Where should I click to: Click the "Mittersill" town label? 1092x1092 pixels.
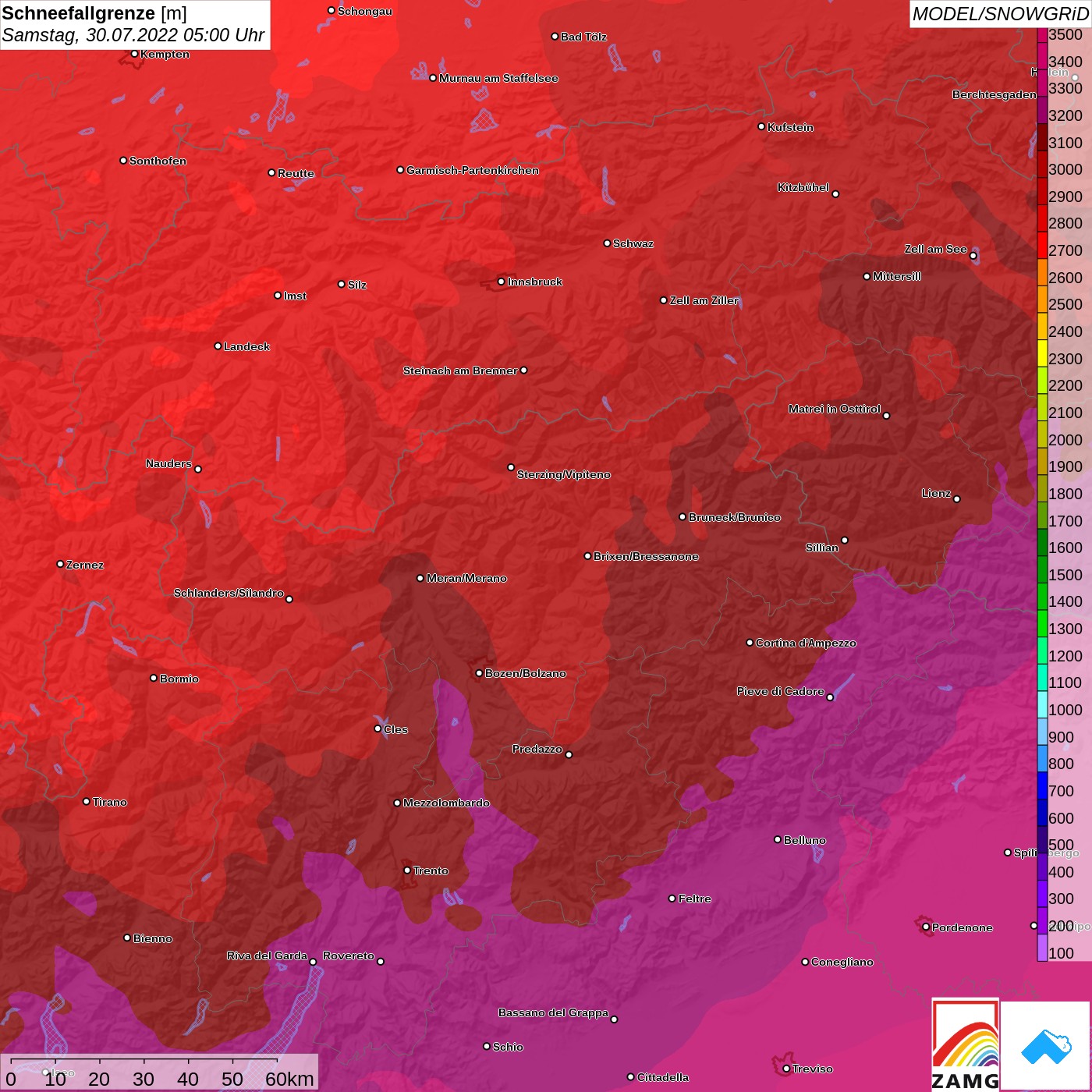pyautogui.click(x=897, y=276)
